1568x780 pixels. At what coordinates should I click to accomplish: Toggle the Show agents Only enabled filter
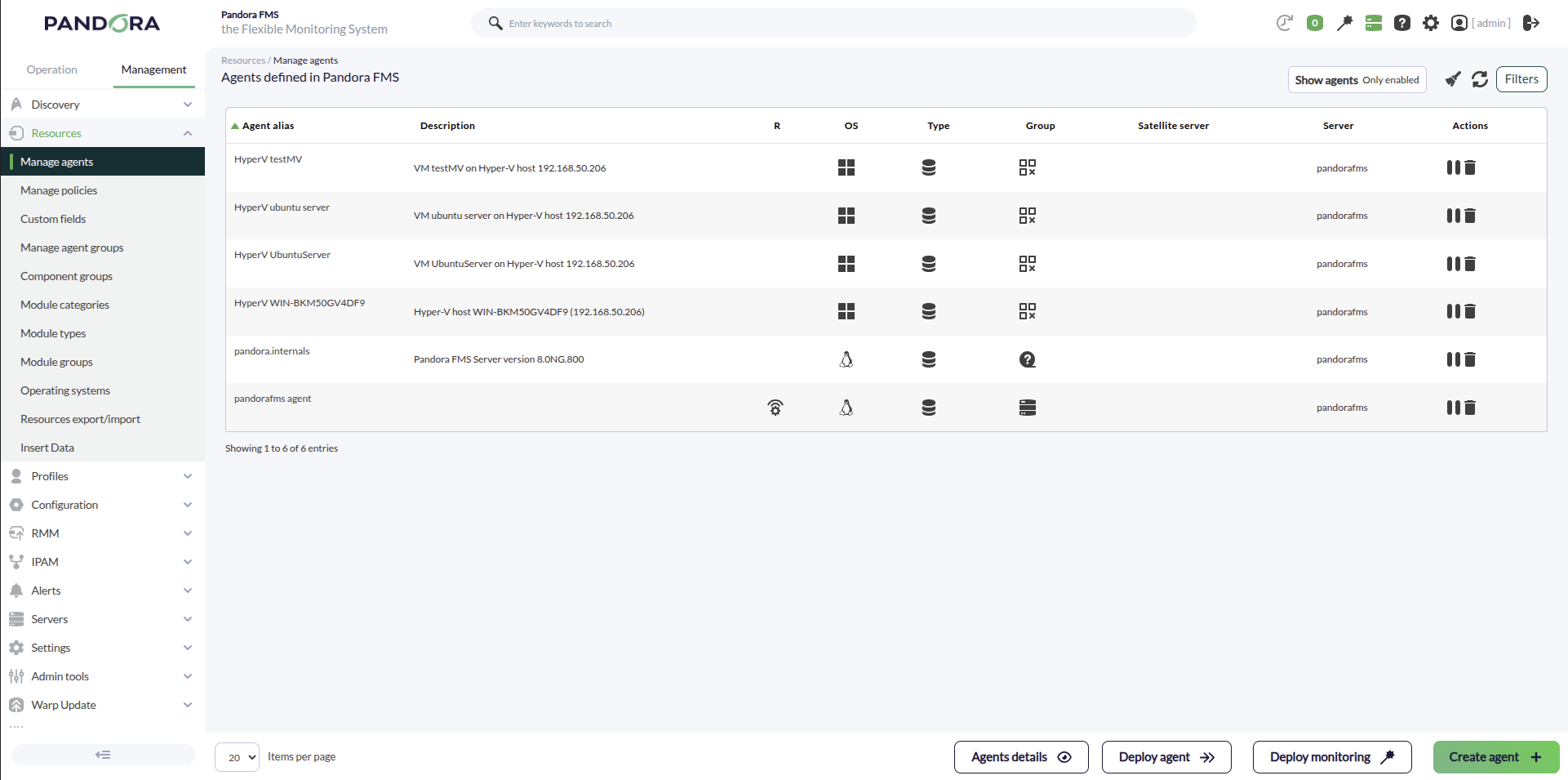pyautogui.click(x=1357, y=80)
